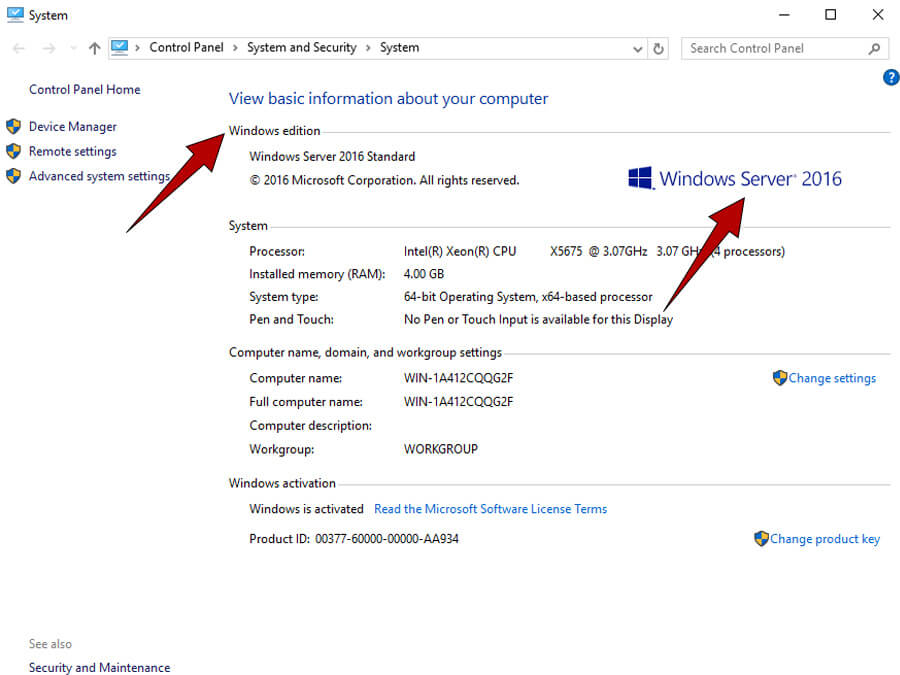Click the search magnifier icon
Viewport: 900px width, 675px height.
click(874, 49)
